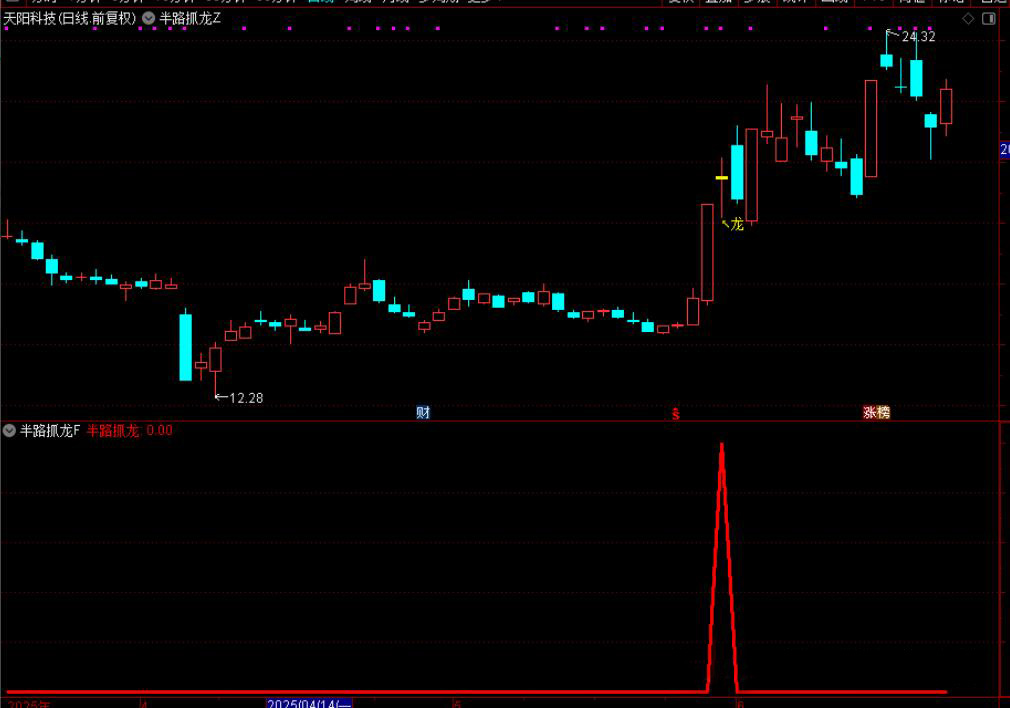The height and width of the screenshot is (708, 1010).
Task: Select the yellow 龙 signal marker
Action: click(736, 224)
